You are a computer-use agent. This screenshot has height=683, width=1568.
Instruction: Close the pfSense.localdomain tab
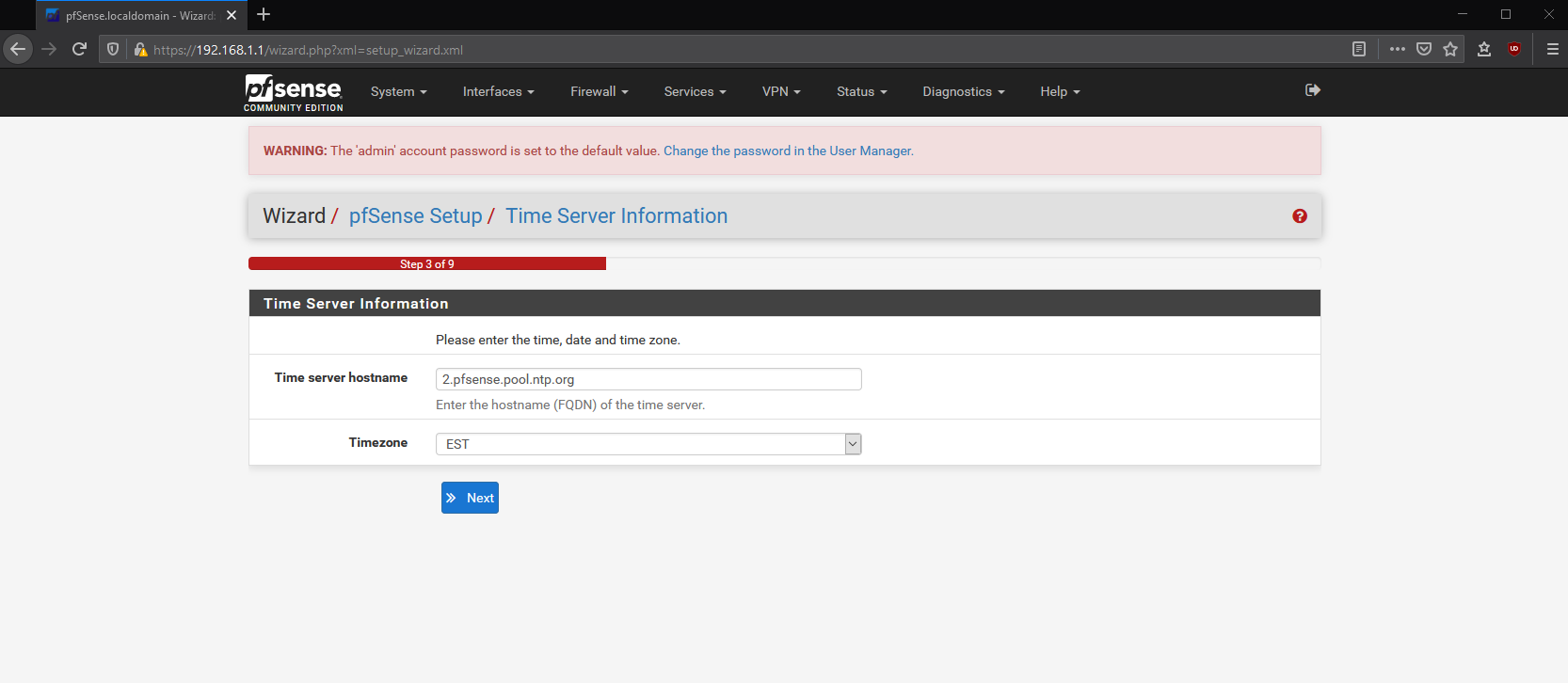[232, 15]
